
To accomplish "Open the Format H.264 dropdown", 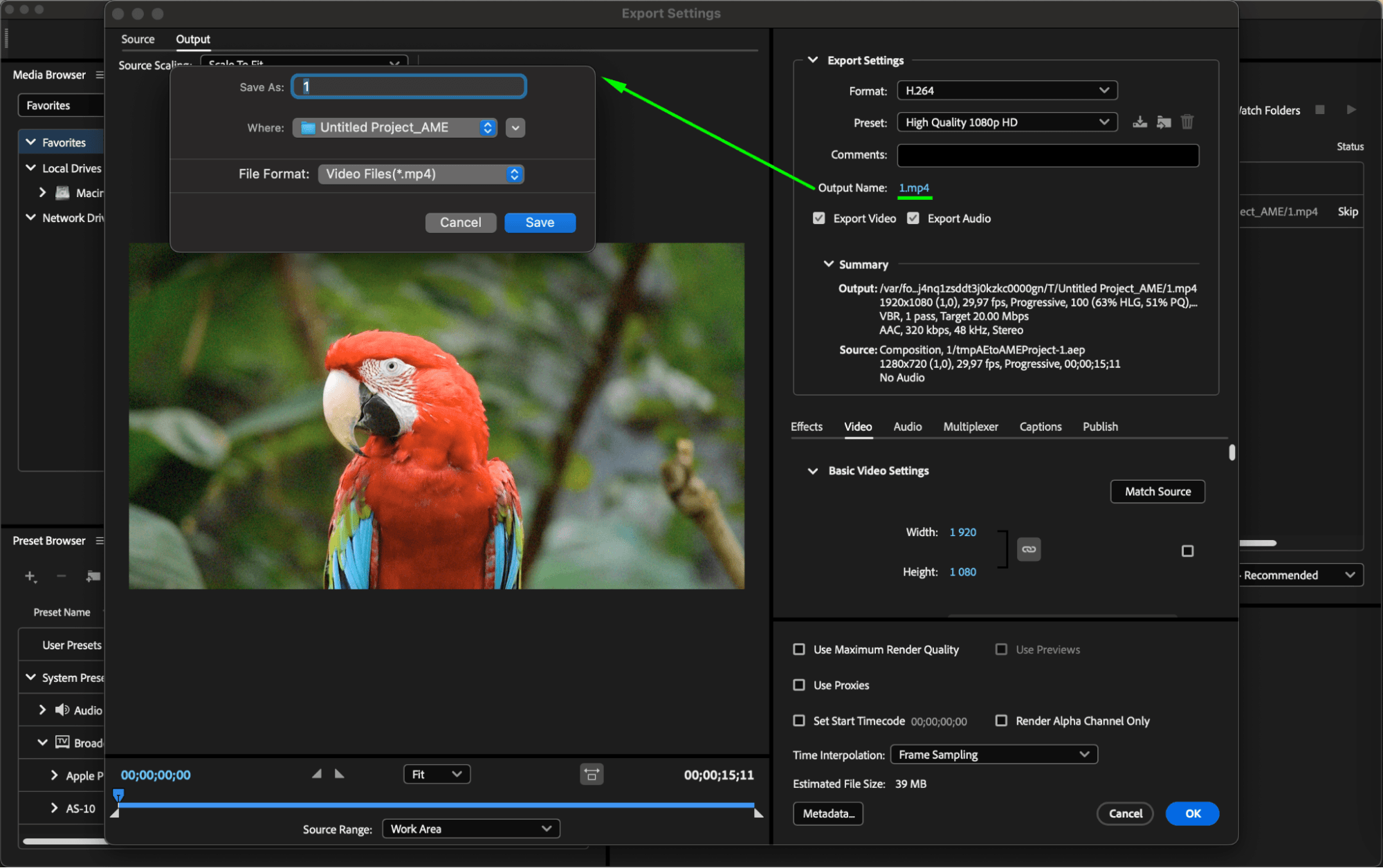I will coord(1007,91).
